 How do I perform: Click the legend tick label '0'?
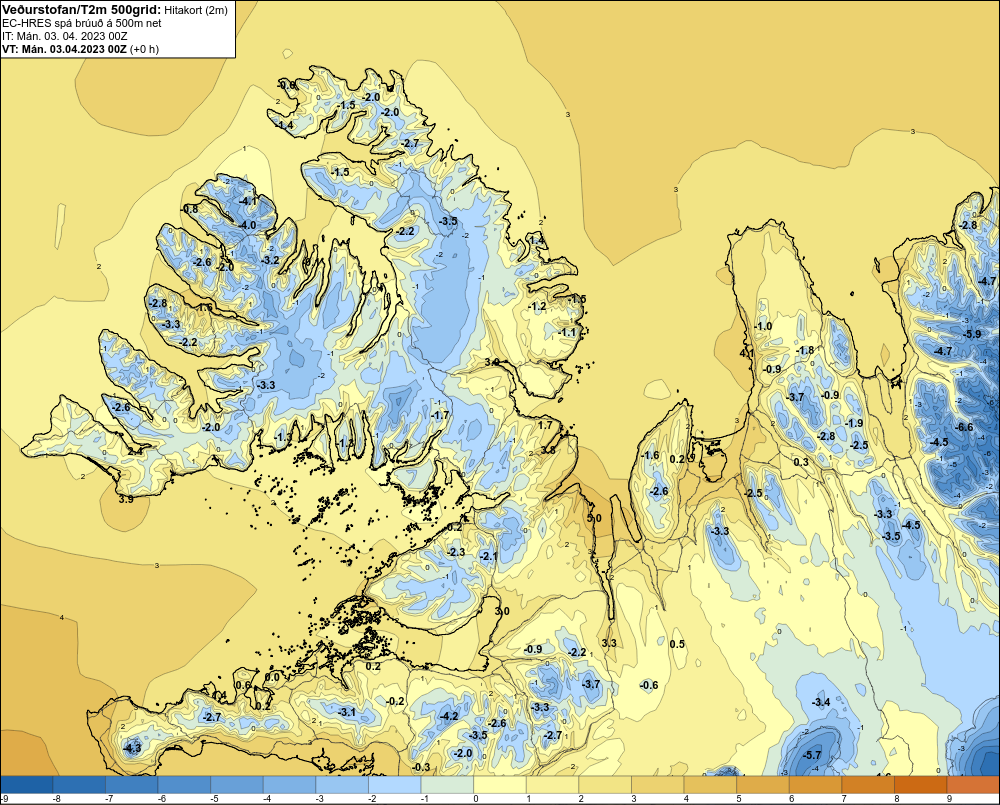click(476, 799)
